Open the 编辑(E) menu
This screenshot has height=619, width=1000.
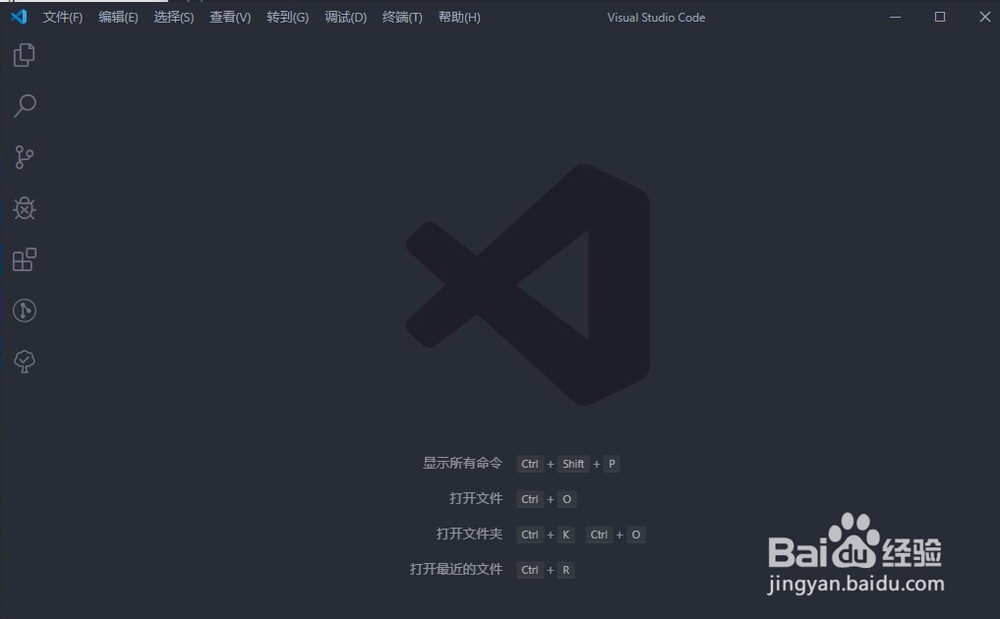(x=117, y=17)
